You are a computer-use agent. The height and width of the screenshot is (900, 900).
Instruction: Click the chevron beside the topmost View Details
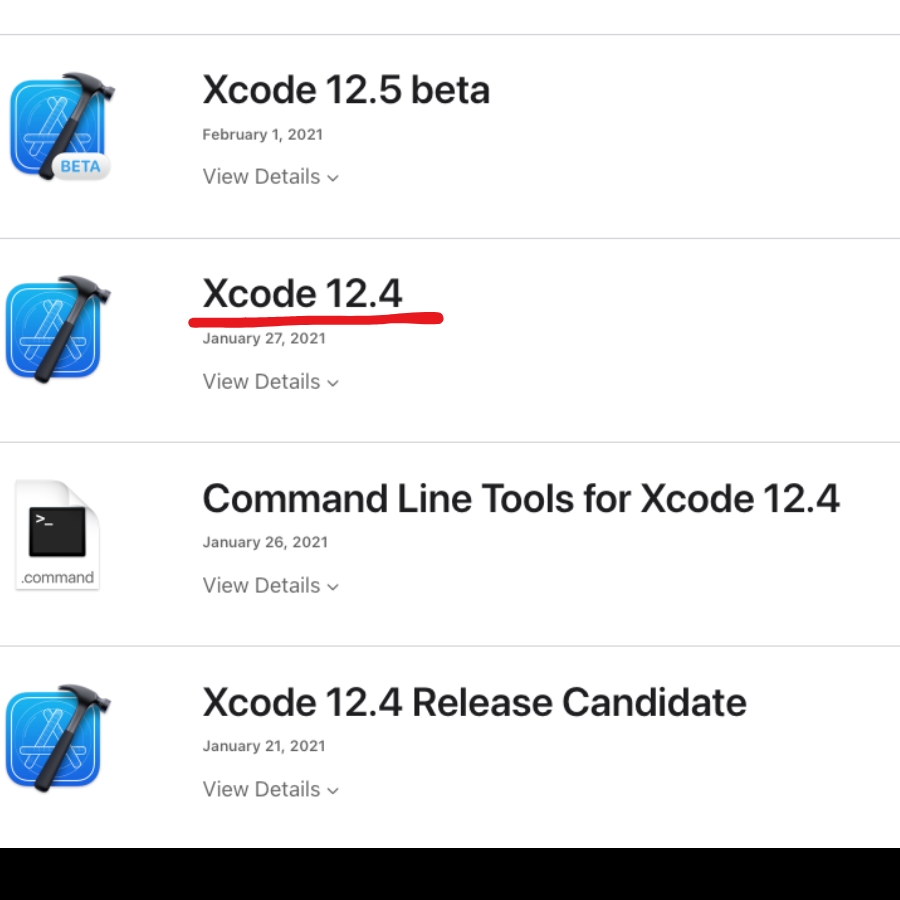[334, 177]
